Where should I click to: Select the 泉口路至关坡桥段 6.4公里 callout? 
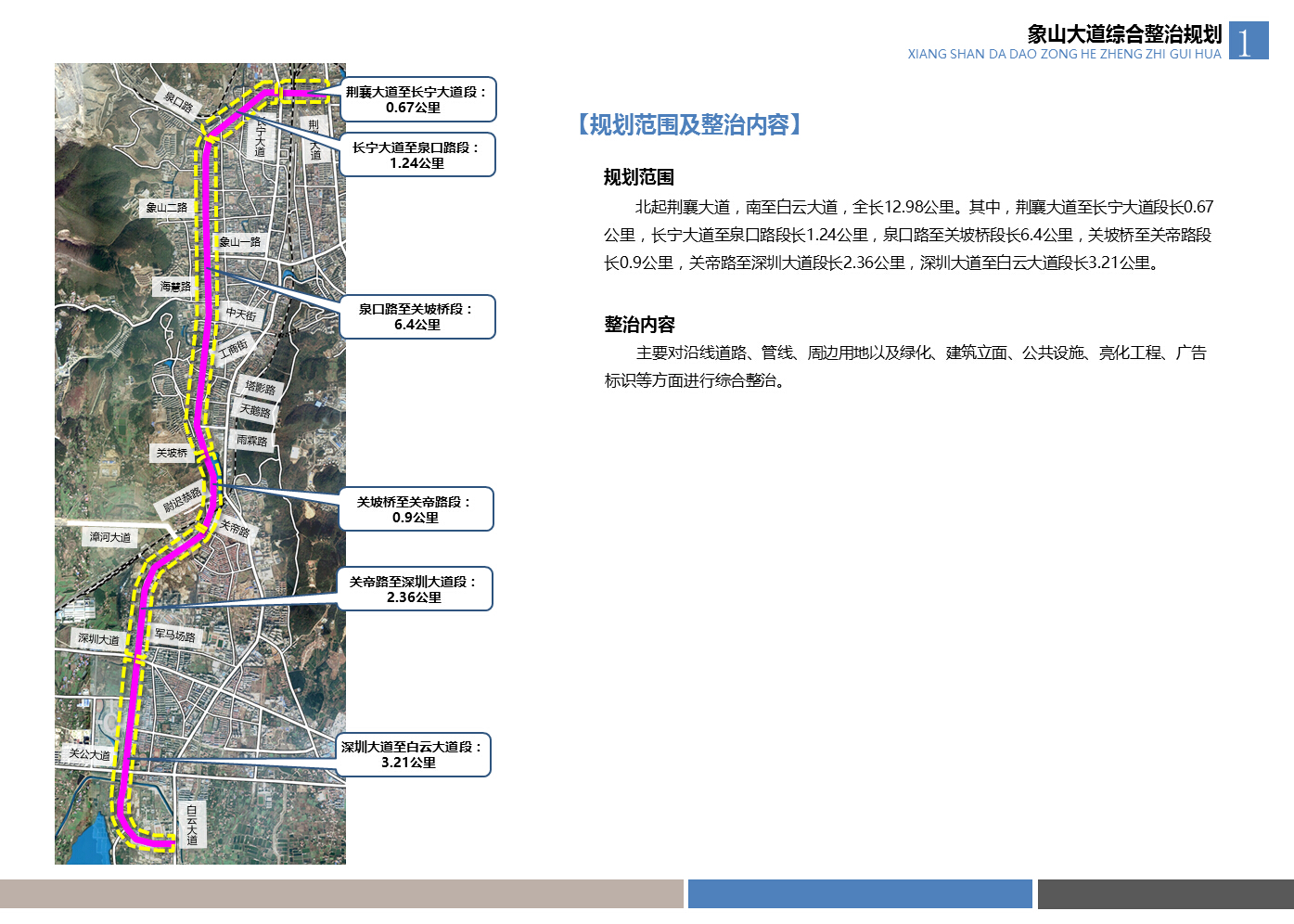pos(417,317)
